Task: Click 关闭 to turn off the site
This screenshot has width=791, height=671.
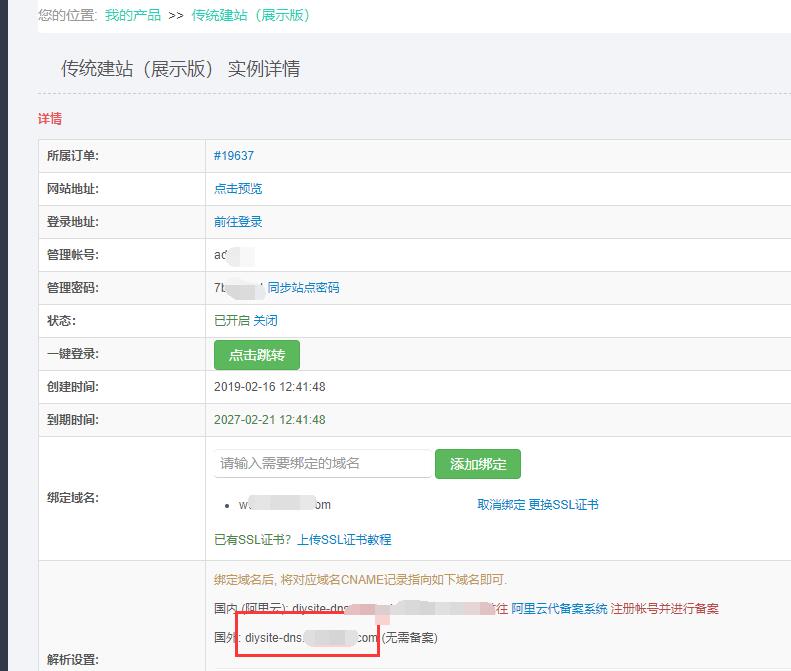Action: [265, 321]
